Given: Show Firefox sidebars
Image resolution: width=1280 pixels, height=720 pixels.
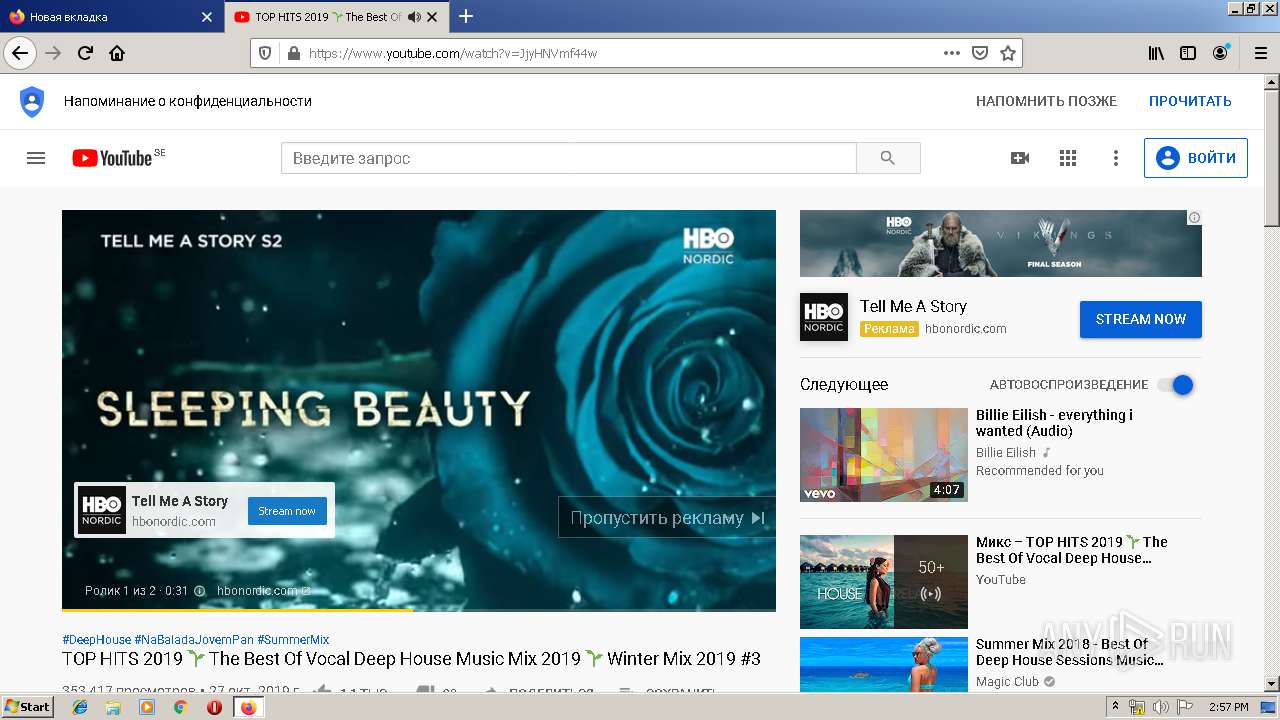Looking at the screenshot, I should pyautogui.click(x=1188, y=53).
